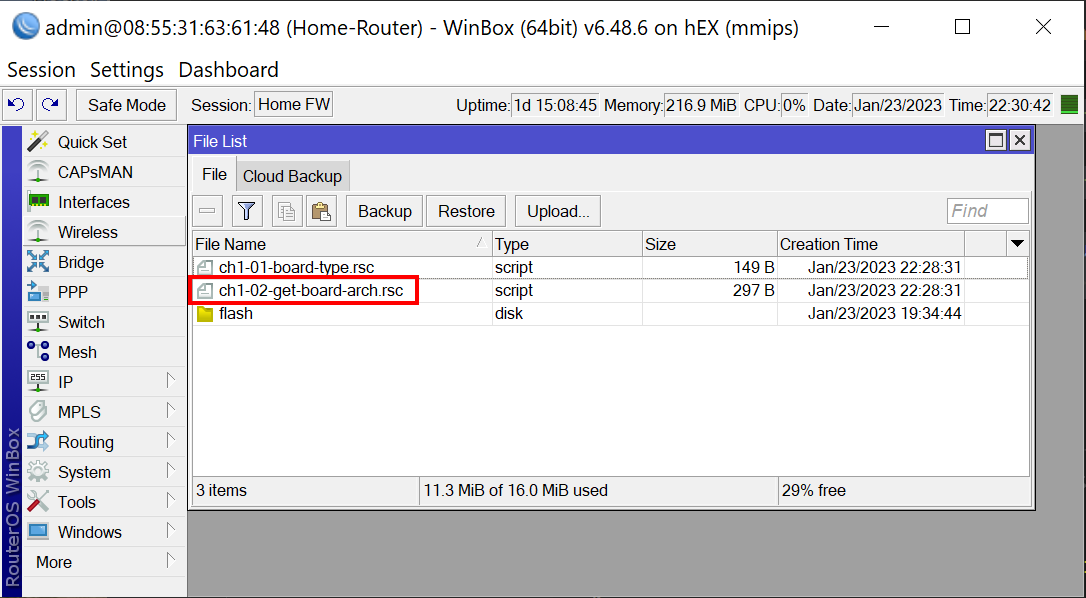Click the Backup button
This screenshot has height=598, width=1086.
pyautogui.click(x=384, y=211)
